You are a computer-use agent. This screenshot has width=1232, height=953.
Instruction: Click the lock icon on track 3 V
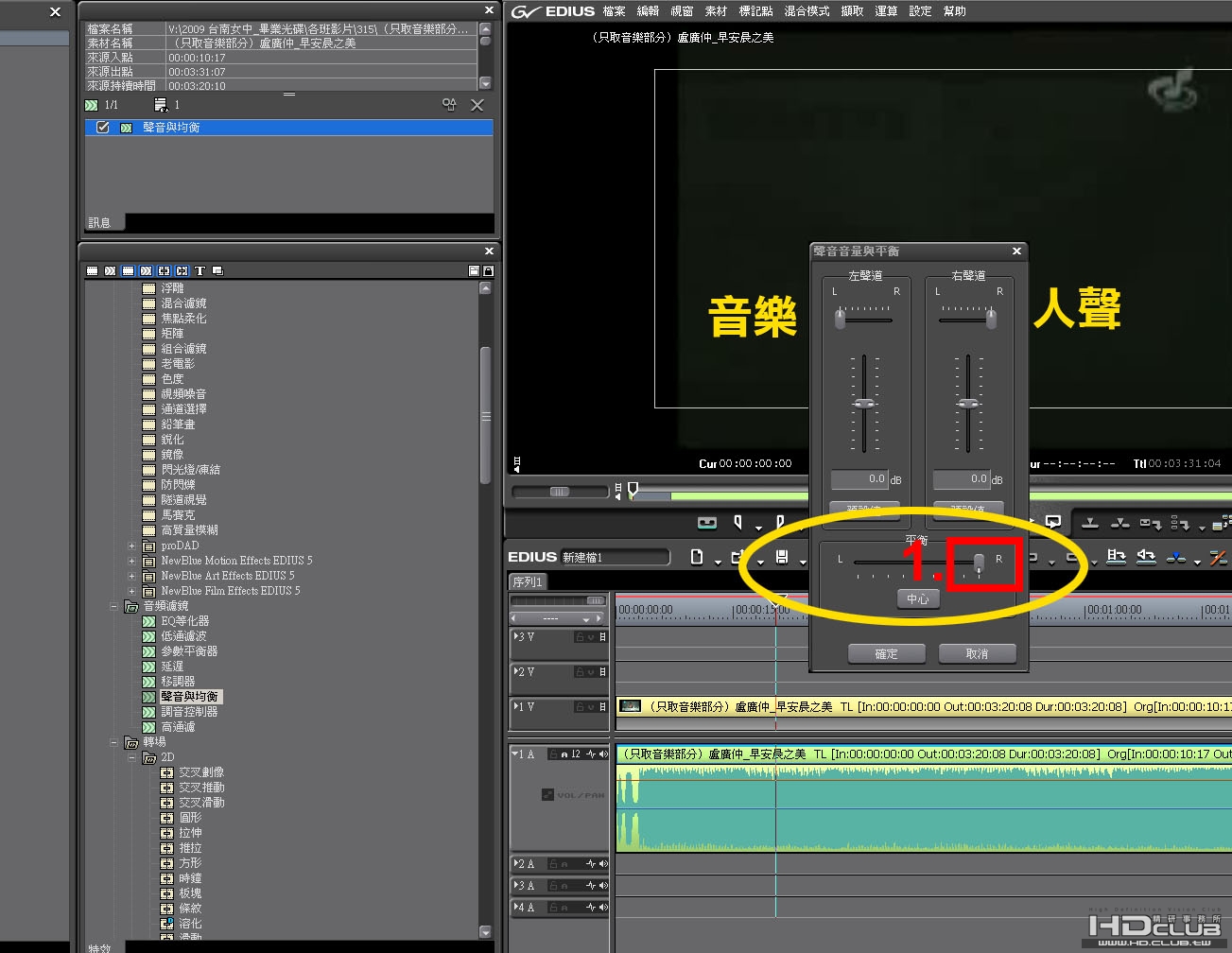580,637
